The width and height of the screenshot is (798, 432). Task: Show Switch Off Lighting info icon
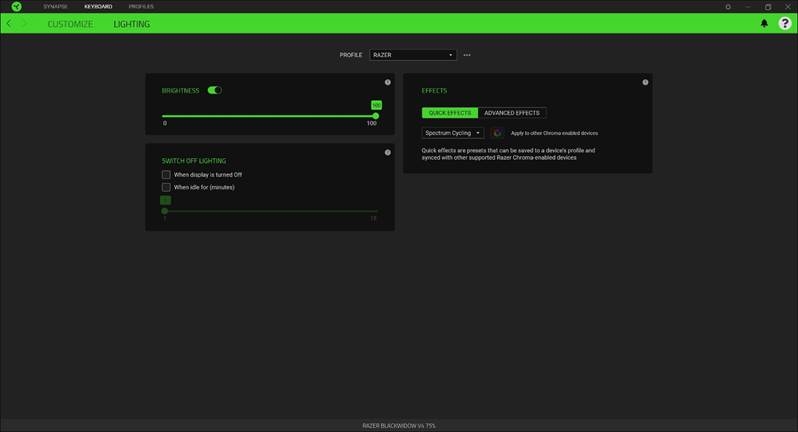point(388,152)
